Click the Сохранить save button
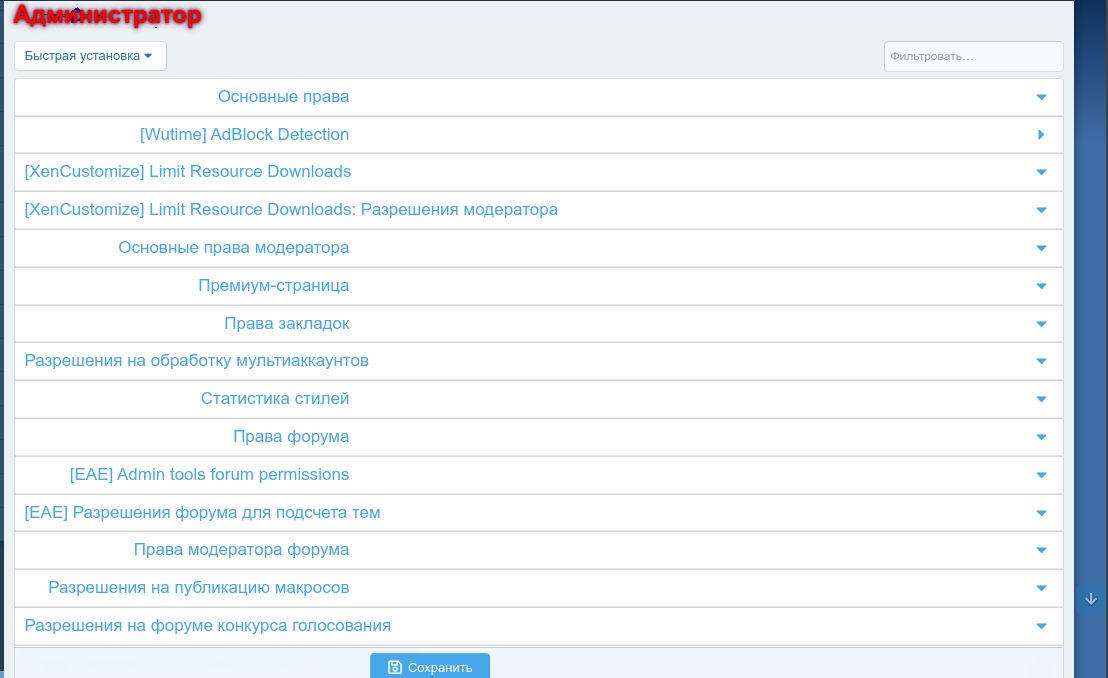Viewport: 1108px width, 678px height. [x=429, y=667]
